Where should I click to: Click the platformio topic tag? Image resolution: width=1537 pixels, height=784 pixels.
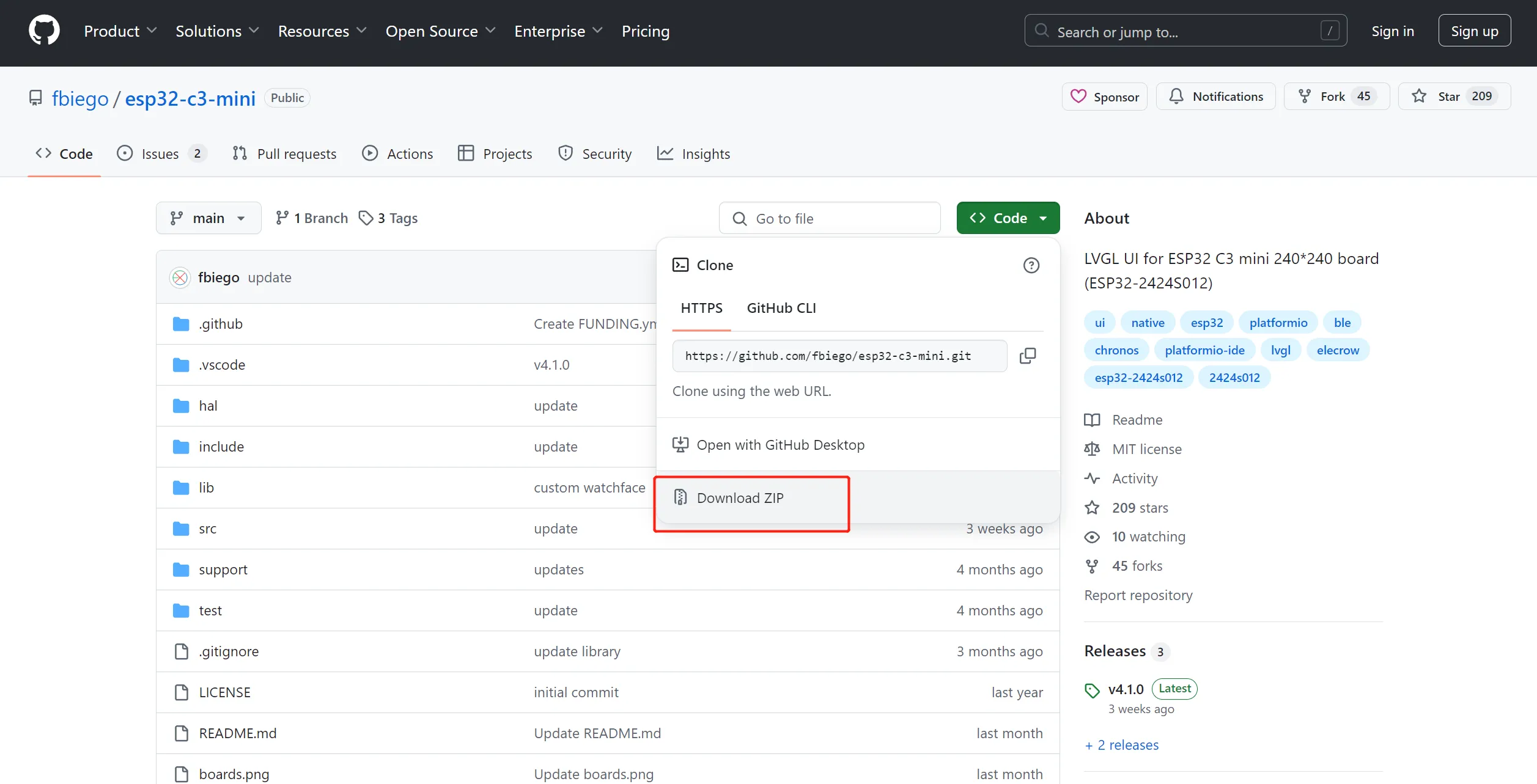(x=1278, y=323)
